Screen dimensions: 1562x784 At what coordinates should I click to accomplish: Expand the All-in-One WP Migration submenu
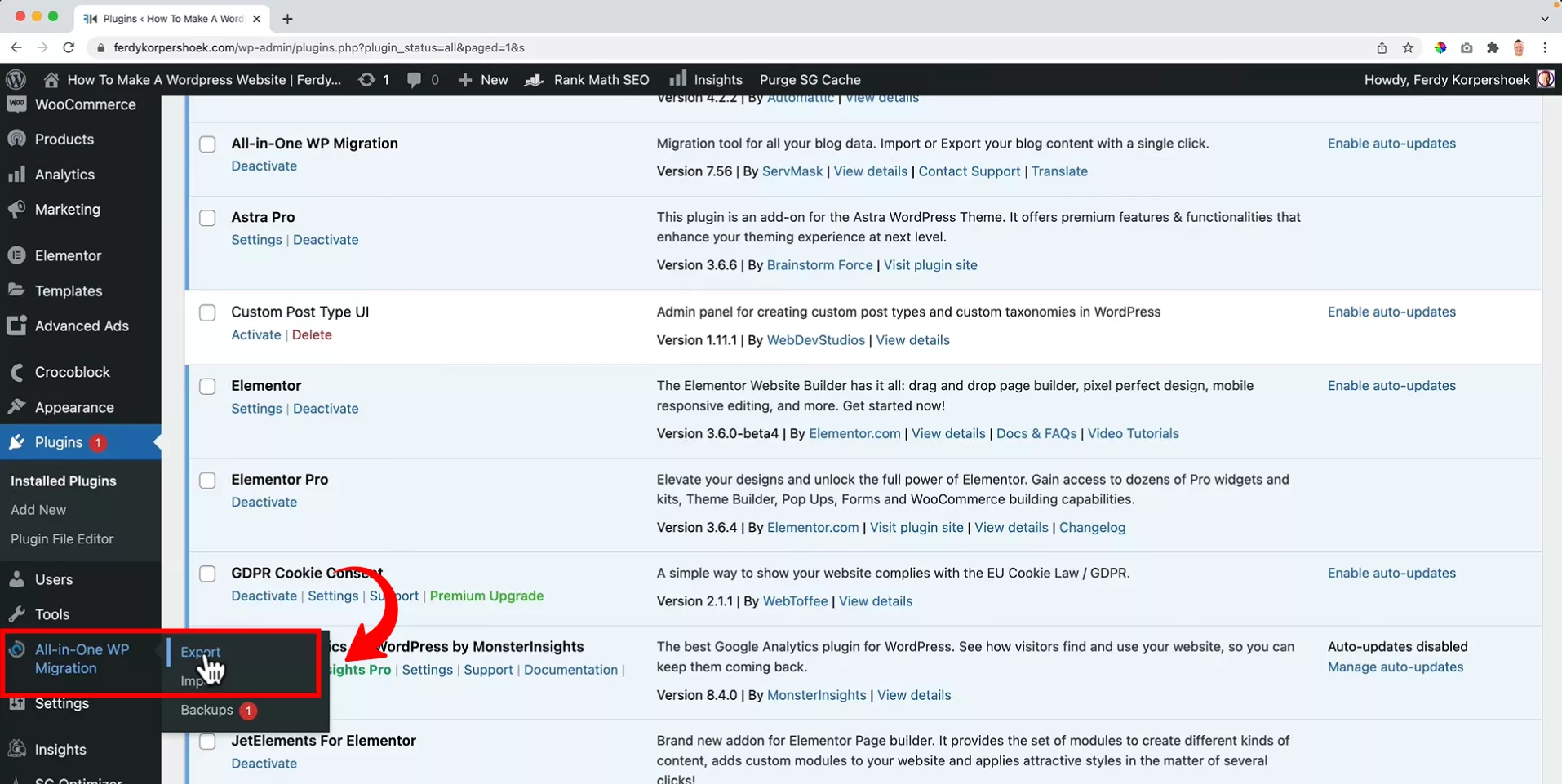tap(81, 658)
